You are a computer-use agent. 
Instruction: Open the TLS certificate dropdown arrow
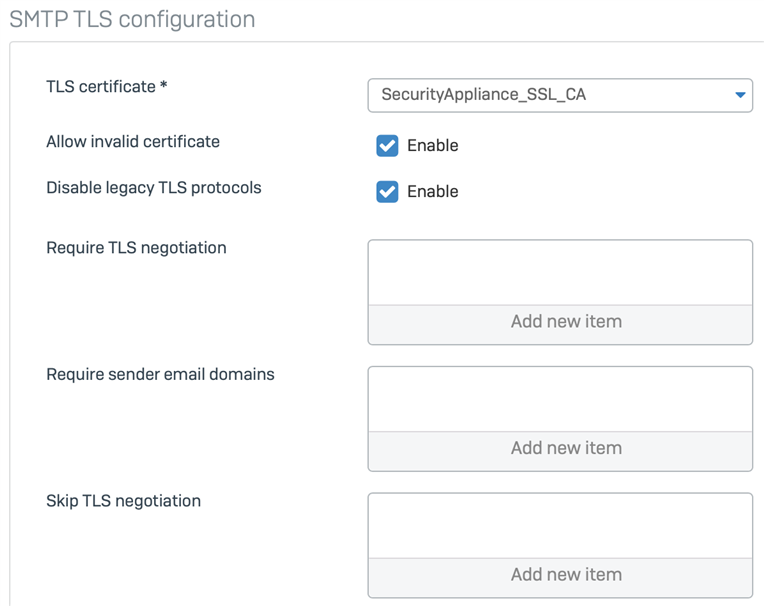[740, 95]
